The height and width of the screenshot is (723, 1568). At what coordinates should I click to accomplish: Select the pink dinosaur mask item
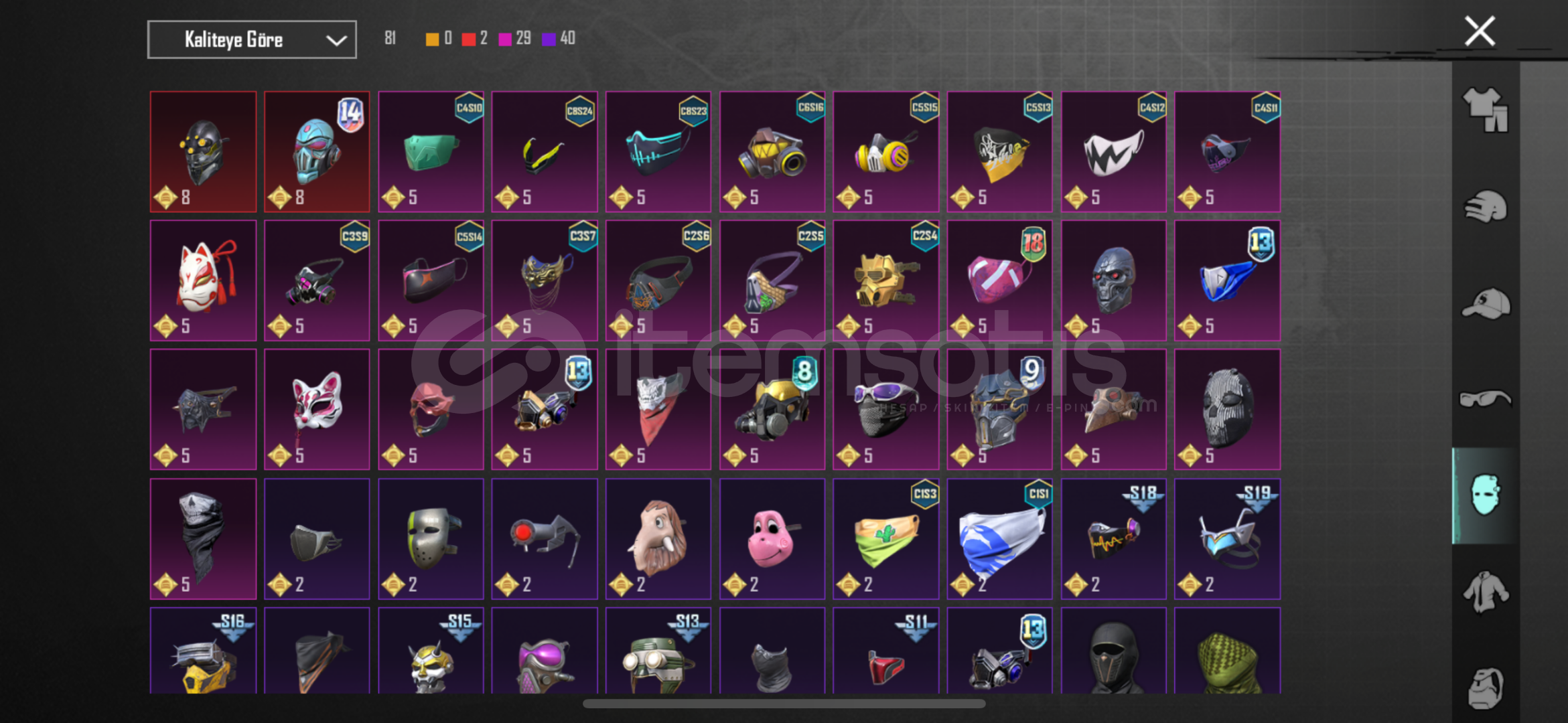772,539
